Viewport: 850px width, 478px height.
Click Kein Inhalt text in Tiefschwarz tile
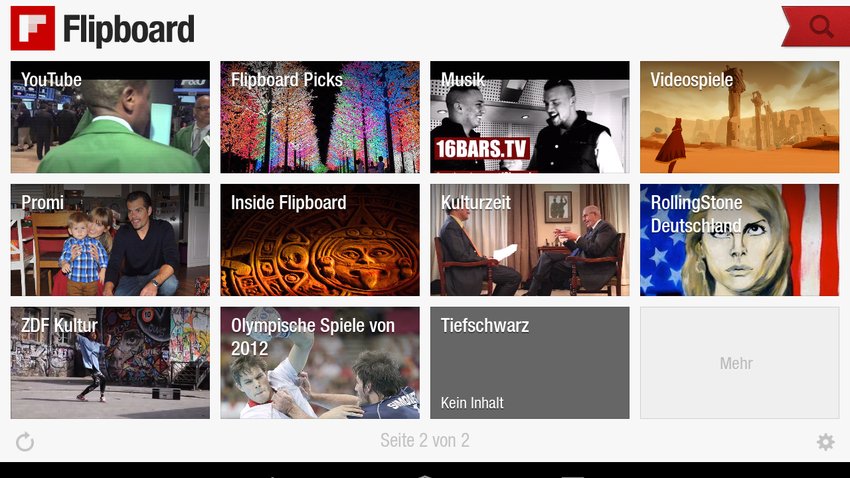pyautogui.click(x=472, y=403)
